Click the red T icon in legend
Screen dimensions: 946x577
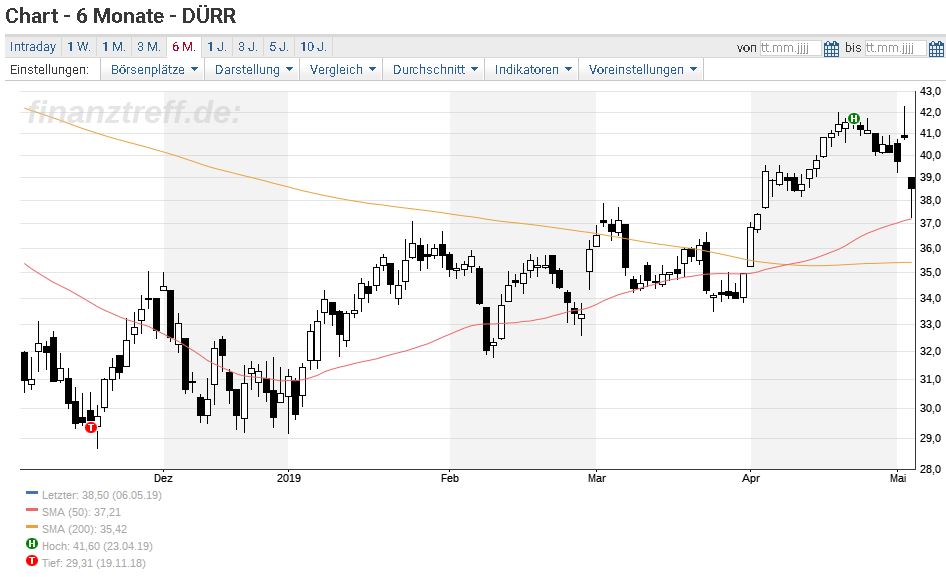[x=32, y=561]
